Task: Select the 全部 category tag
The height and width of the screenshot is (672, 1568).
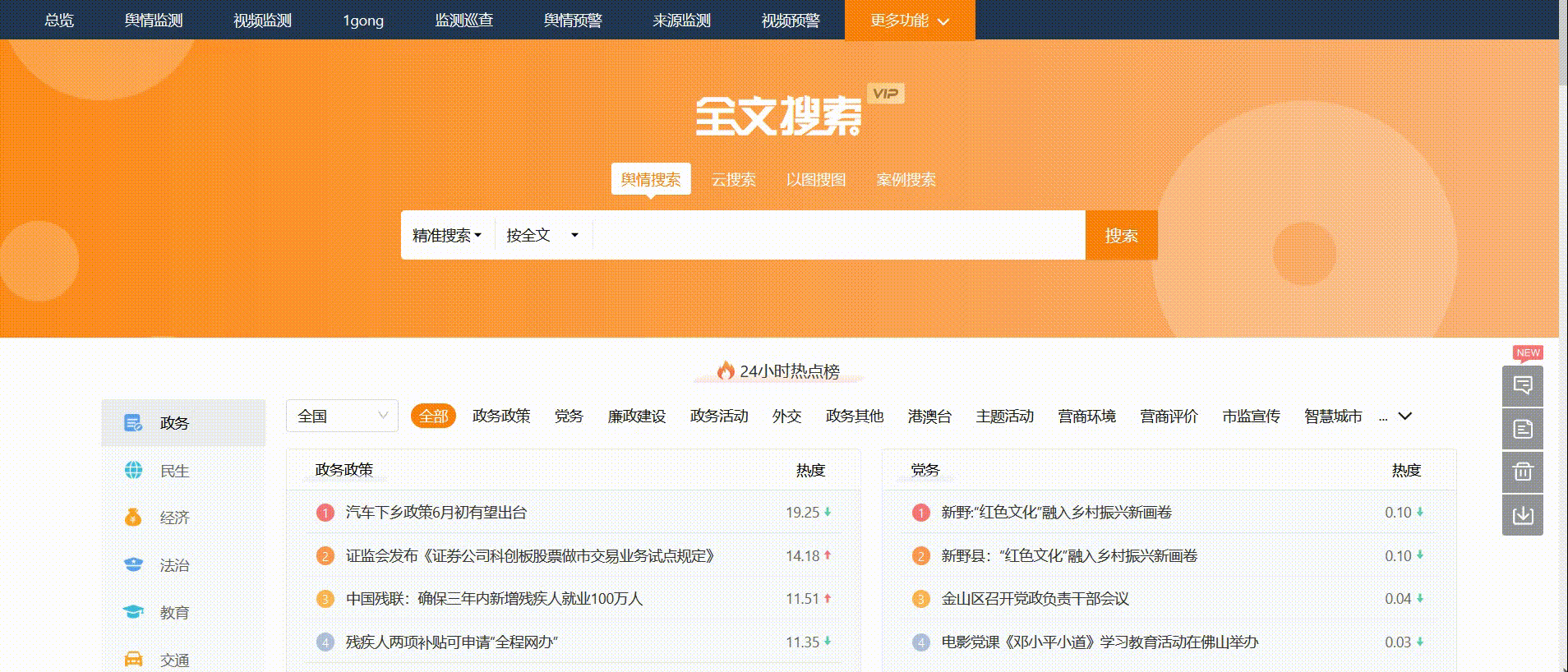Action: [434, 417]
